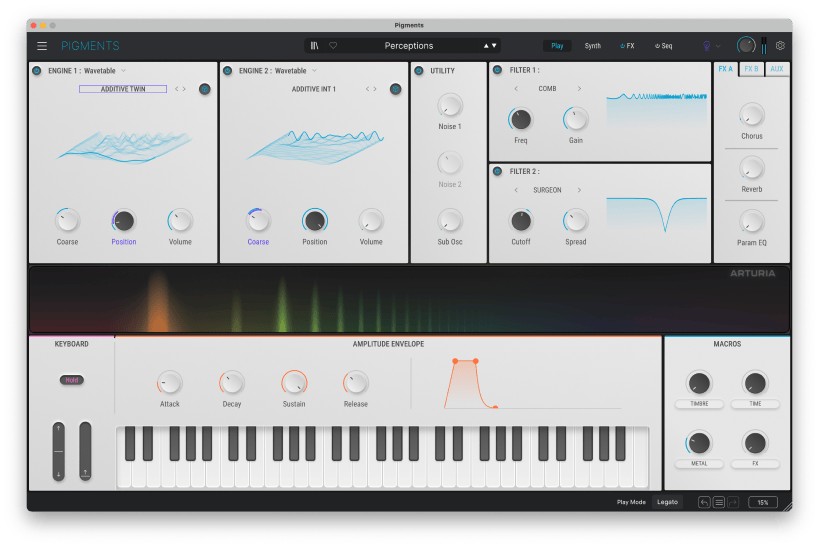Open the history list icon in status bar
Screen dimensions: 819x547
(718, 502)
